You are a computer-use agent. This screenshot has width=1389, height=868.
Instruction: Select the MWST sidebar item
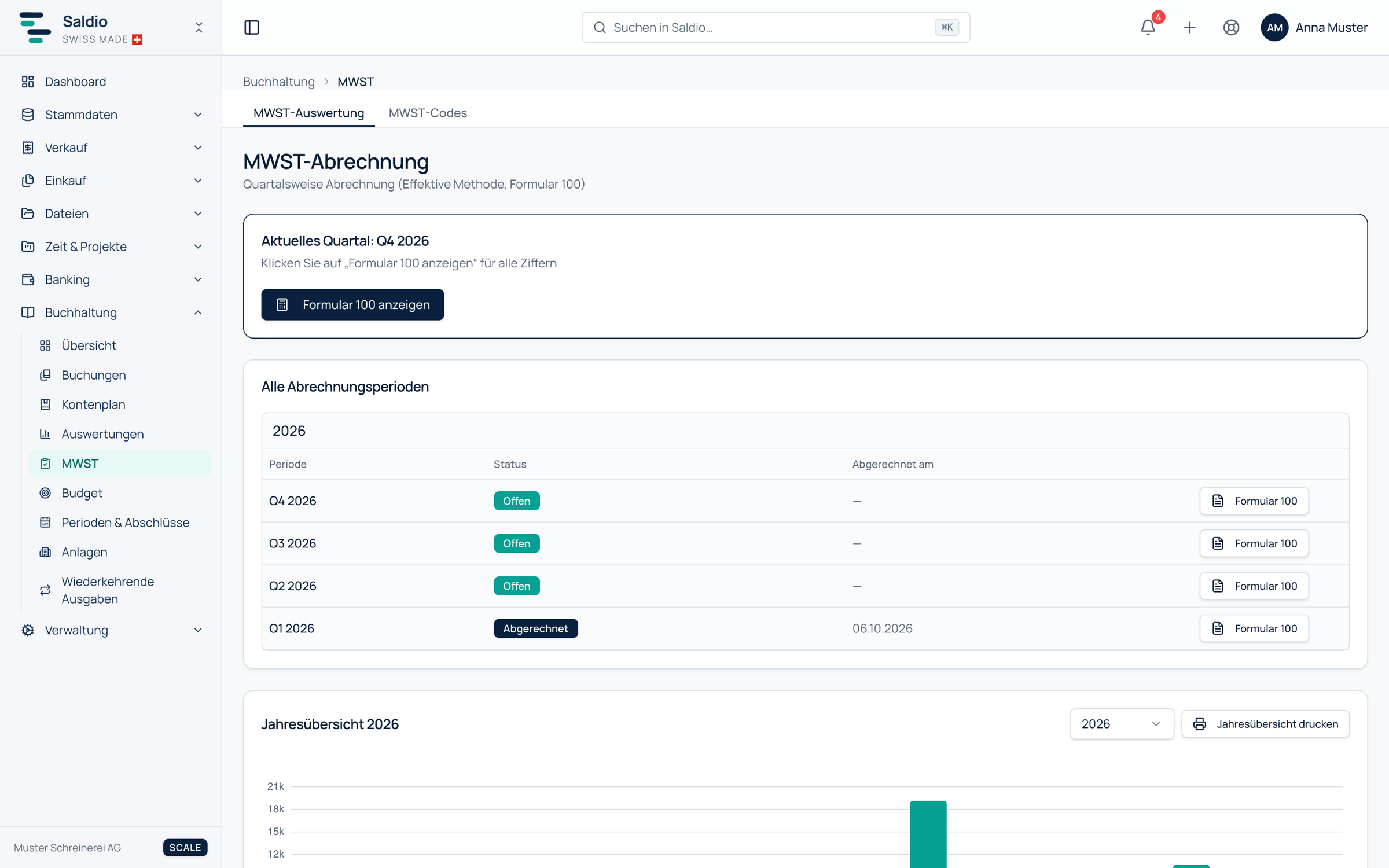point(120,464)
